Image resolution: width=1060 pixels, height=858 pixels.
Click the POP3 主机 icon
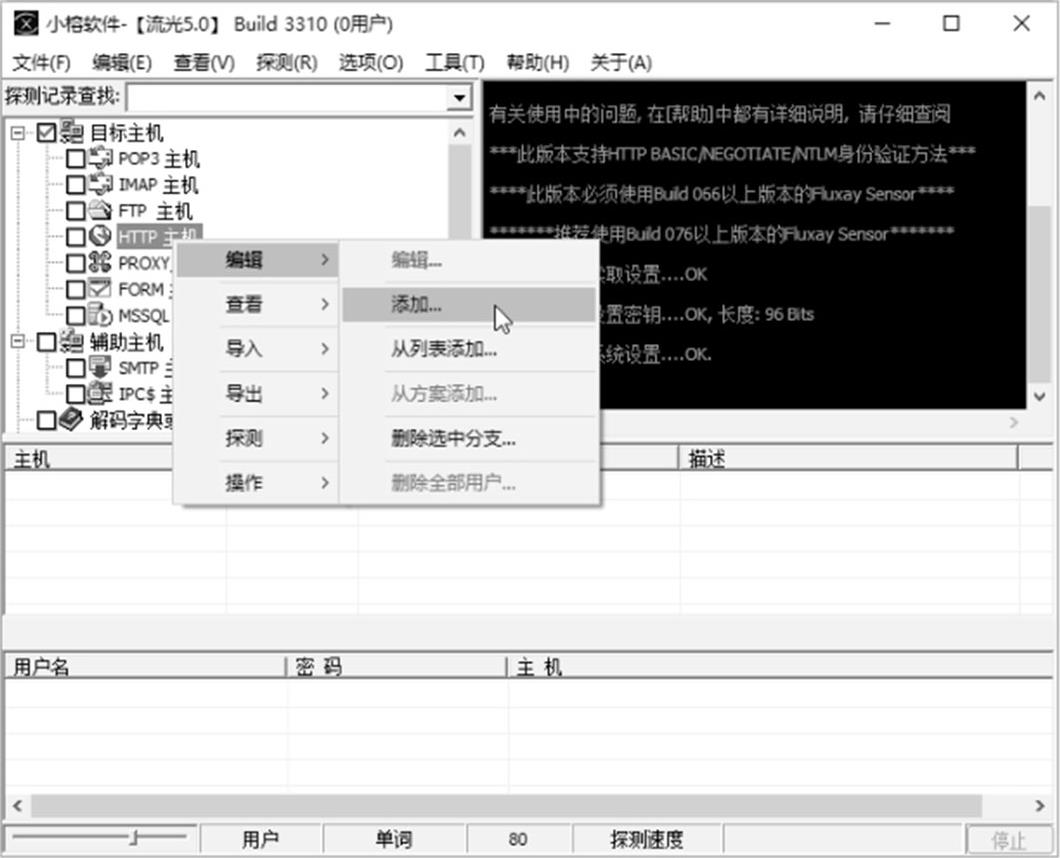tap(101, 158)
